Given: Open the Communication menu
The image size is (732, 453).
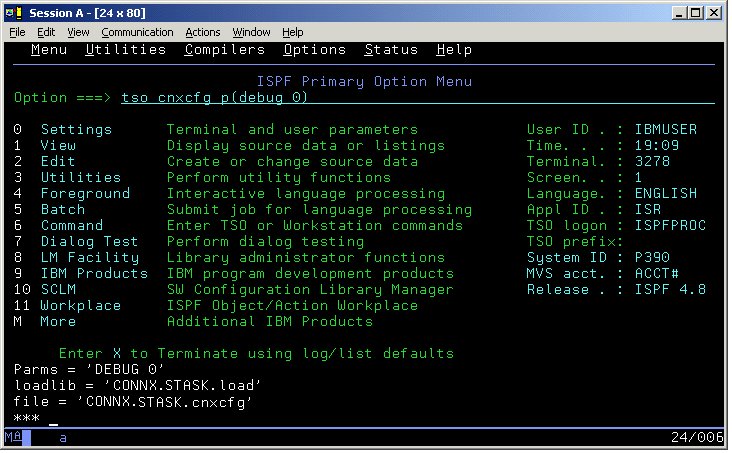Looking at the screenshot, I should [x=137, y=32].
